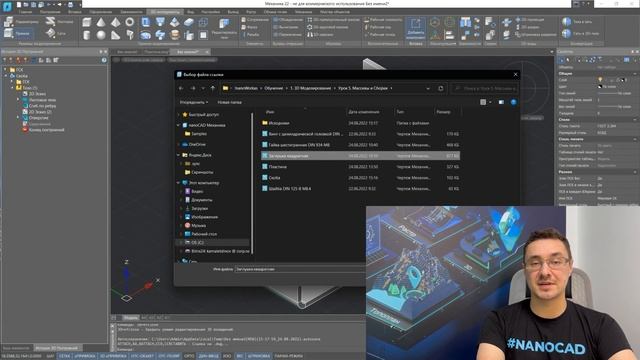
Task: Toggle ВЕС lineweight display in status bar
Action: [x=240, y=356]
